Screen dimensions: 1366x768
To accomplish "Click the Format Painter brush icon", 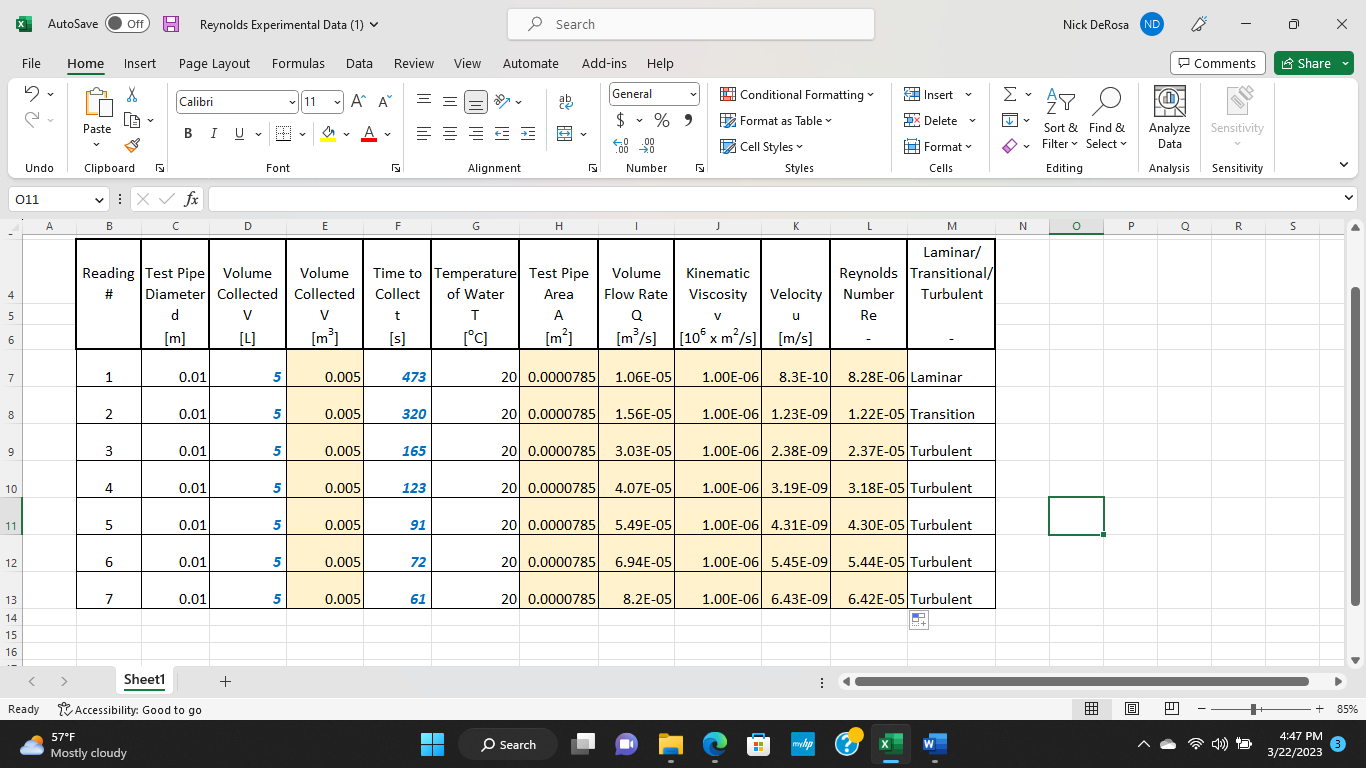I will [131, 145].
